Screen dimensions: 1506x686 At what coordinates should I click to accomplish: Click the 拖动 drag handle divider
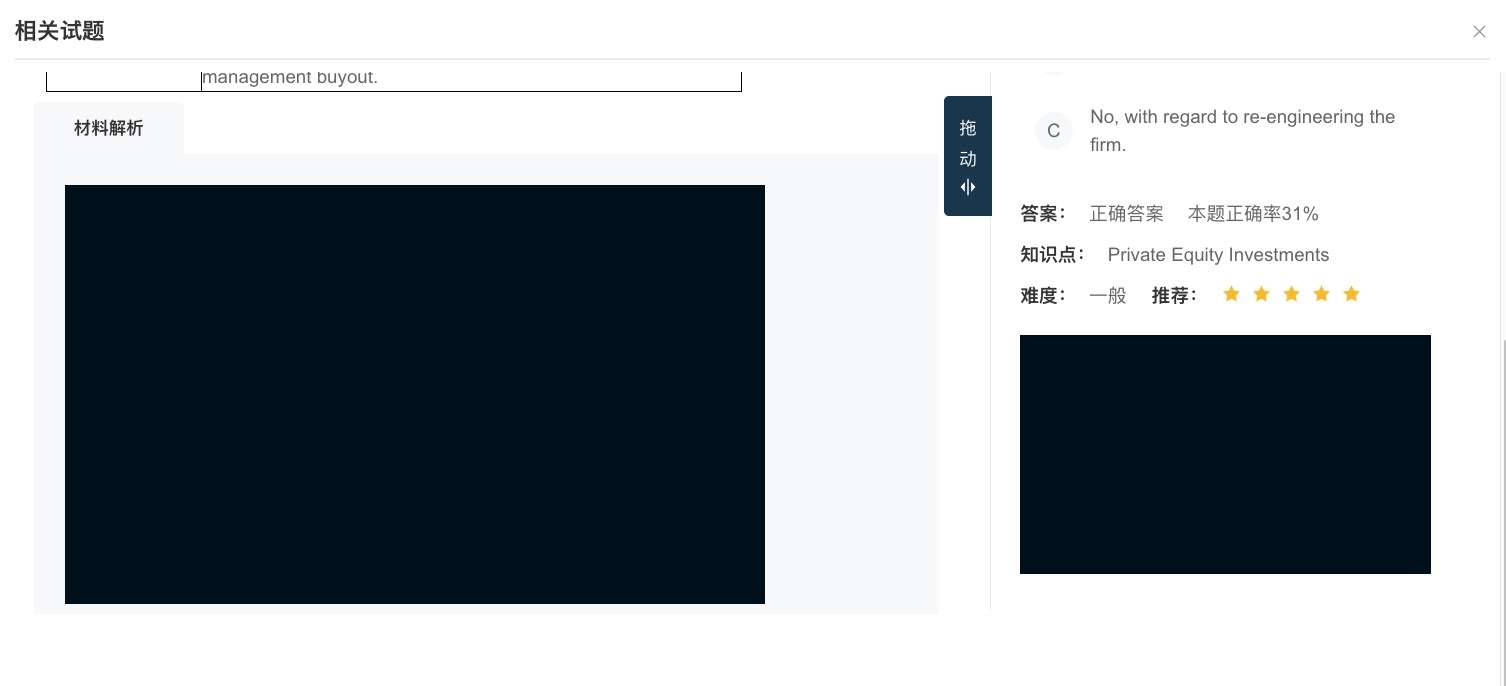point(968,156)
